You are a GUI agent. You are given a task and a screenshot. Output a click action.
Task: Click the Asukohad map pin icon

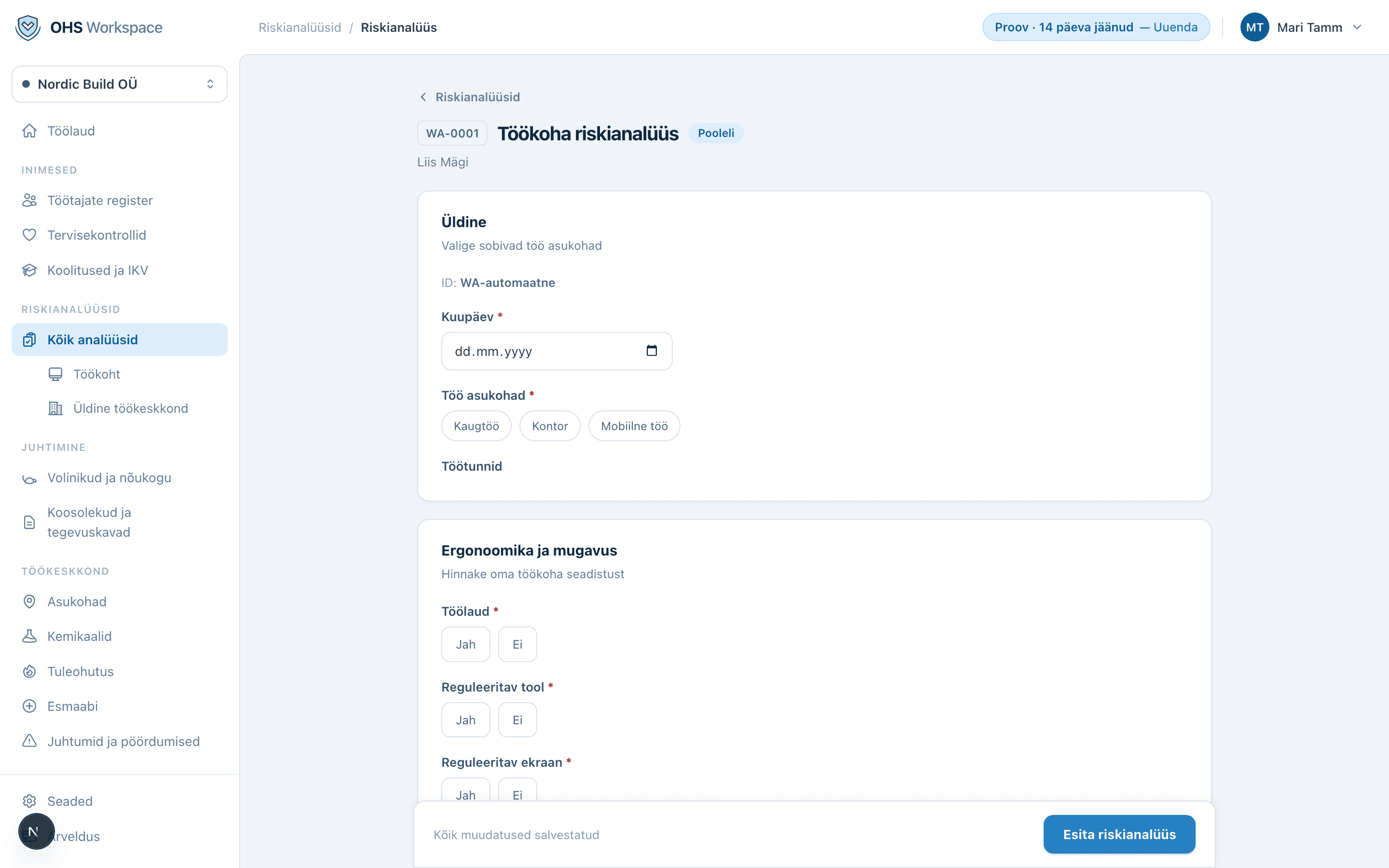pos(29,602)
